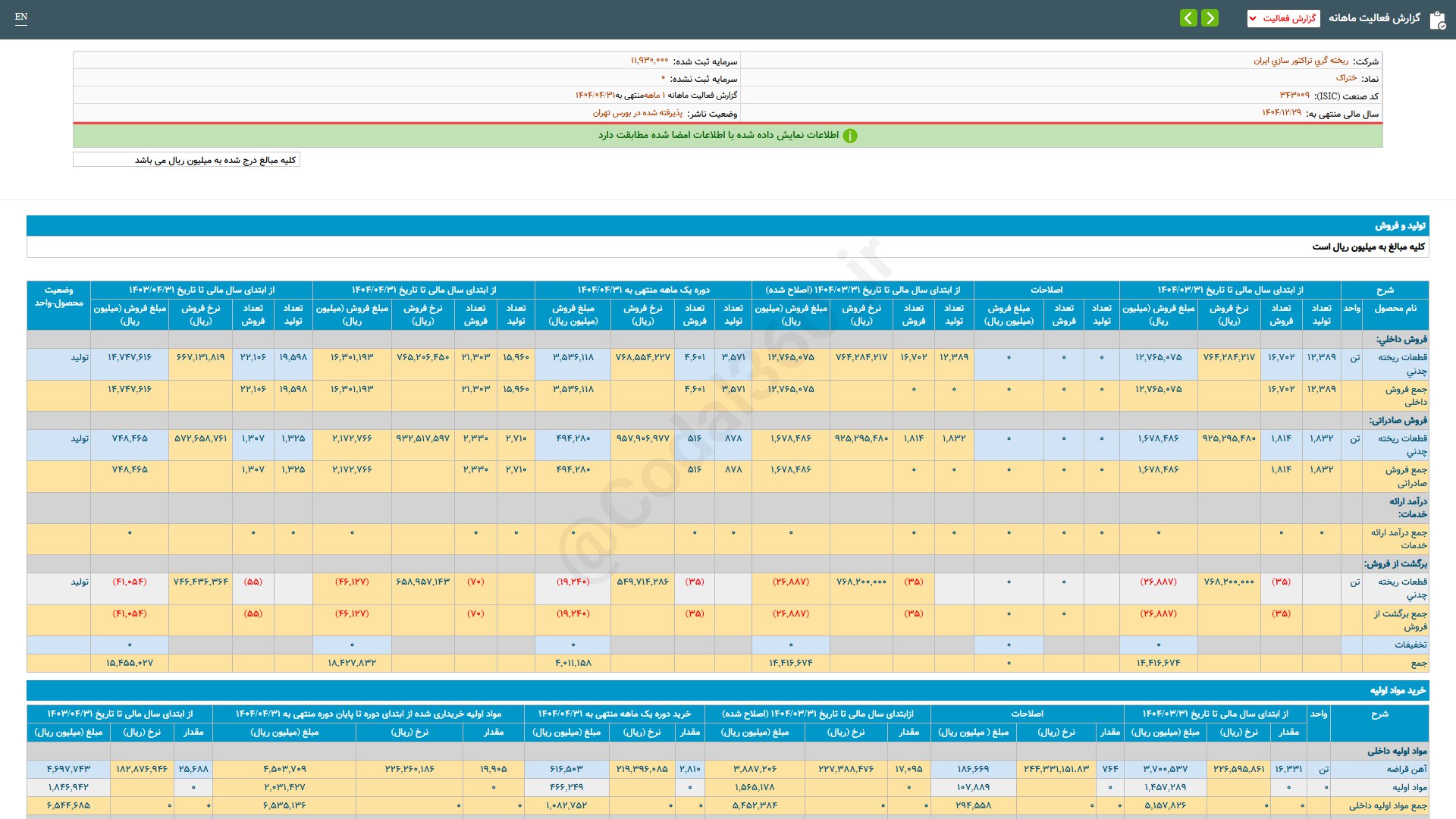Click the monthly activity report clipboard icon
Viewport: 1456px width, 819px height.
coord(1437,20)
